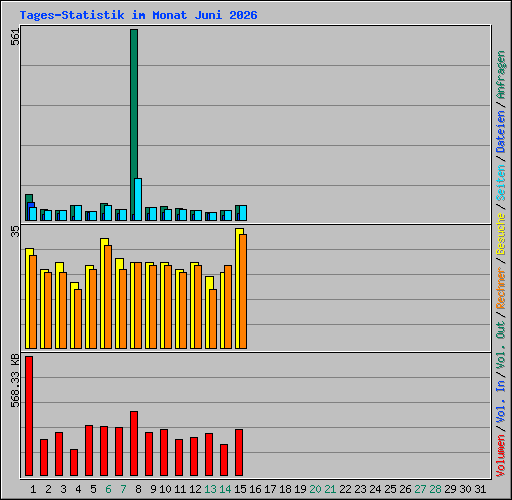
Task: Click the red Volumen bar on day 10
Action: [164, 452]
